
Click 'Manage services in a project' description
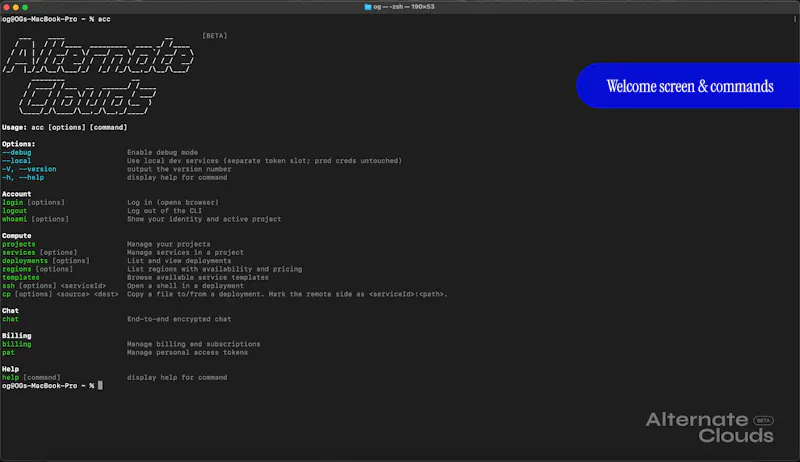tap(185, 252)
